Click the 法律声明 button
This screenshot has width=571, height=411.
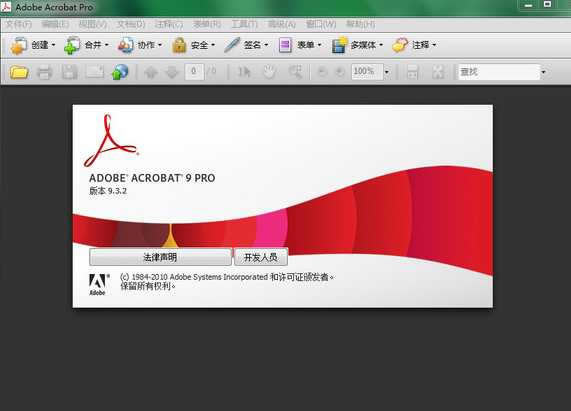(x=160, y=257)
